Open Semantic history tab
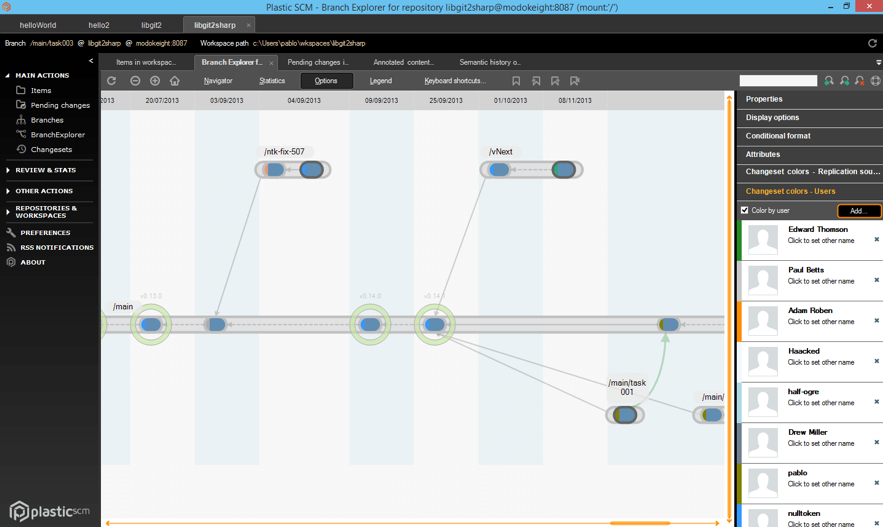The height and width of the screenshot is (527, 883). (x=490, y=62)
